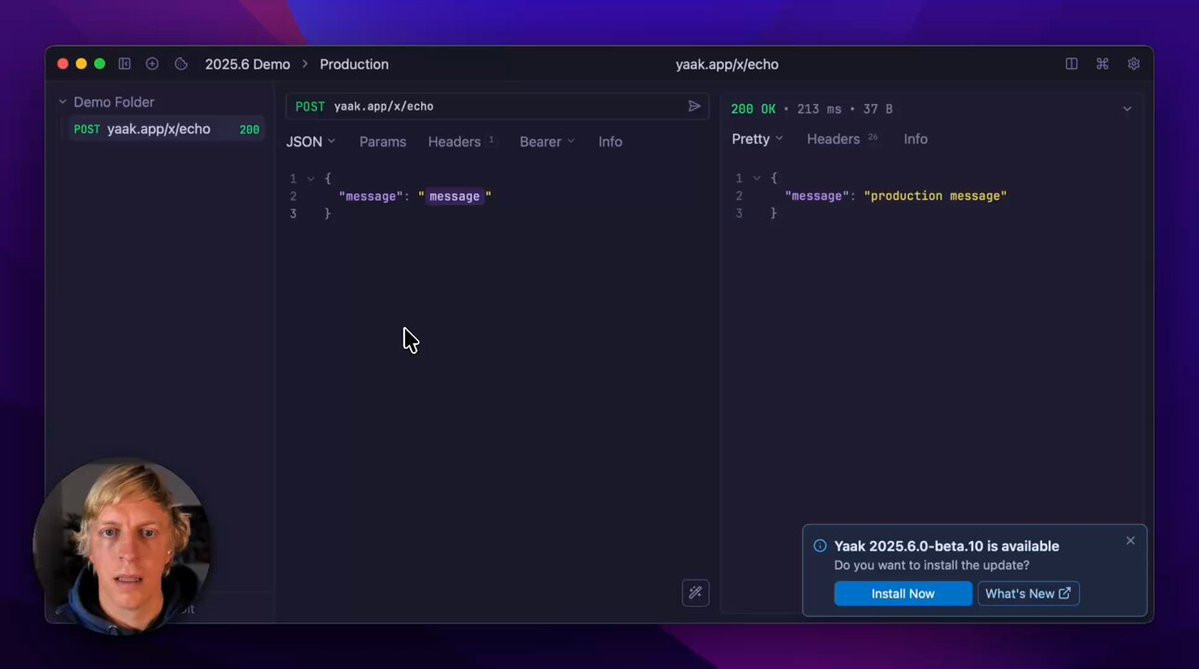Screen dimensions: 1199x669
Task: Click the format JSON magic wand icon
Action: click(x=695, y=593)
